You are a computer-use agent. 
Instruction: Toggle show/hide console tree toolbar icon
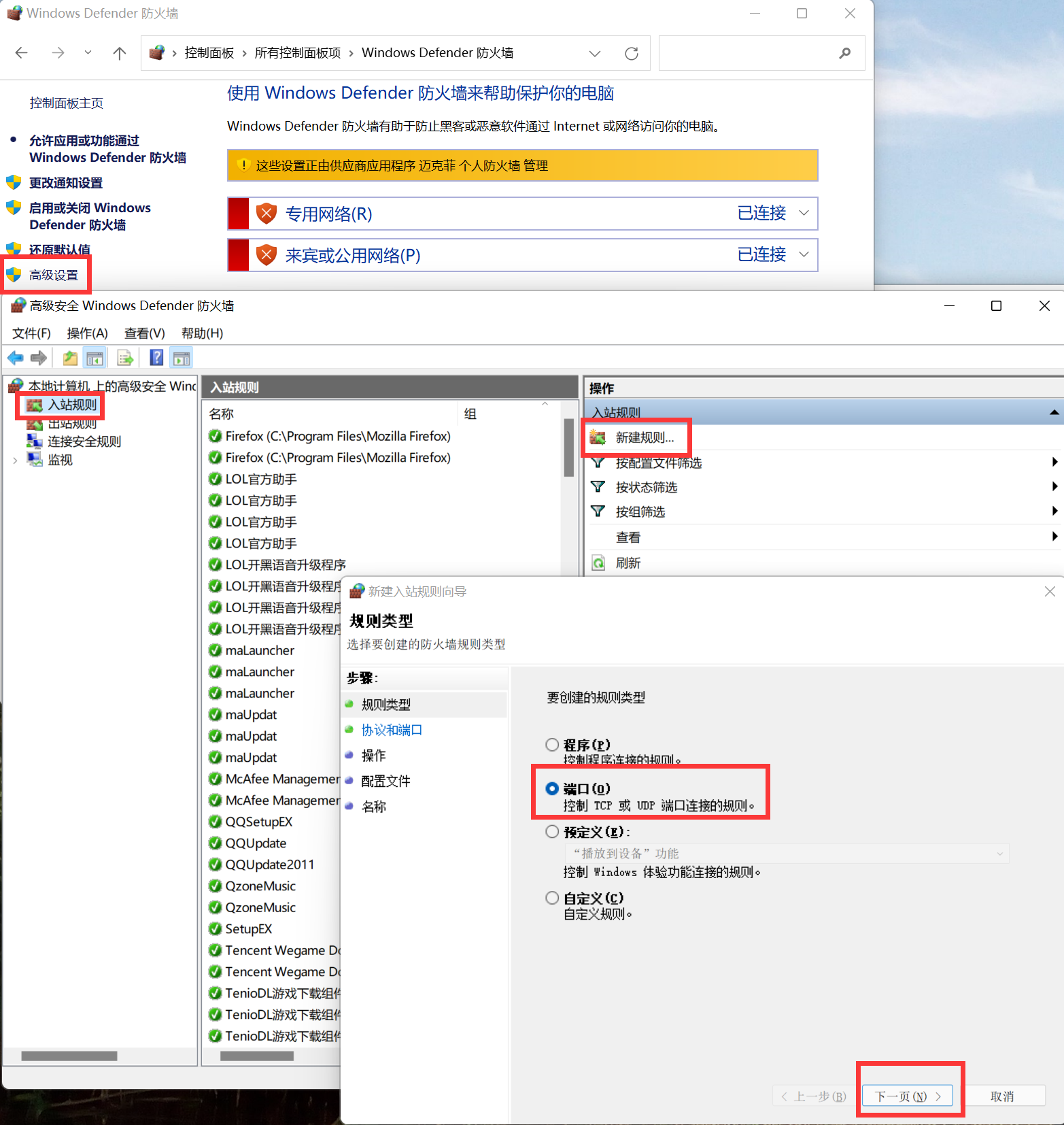pyautogui.click(x=95, y=358)
